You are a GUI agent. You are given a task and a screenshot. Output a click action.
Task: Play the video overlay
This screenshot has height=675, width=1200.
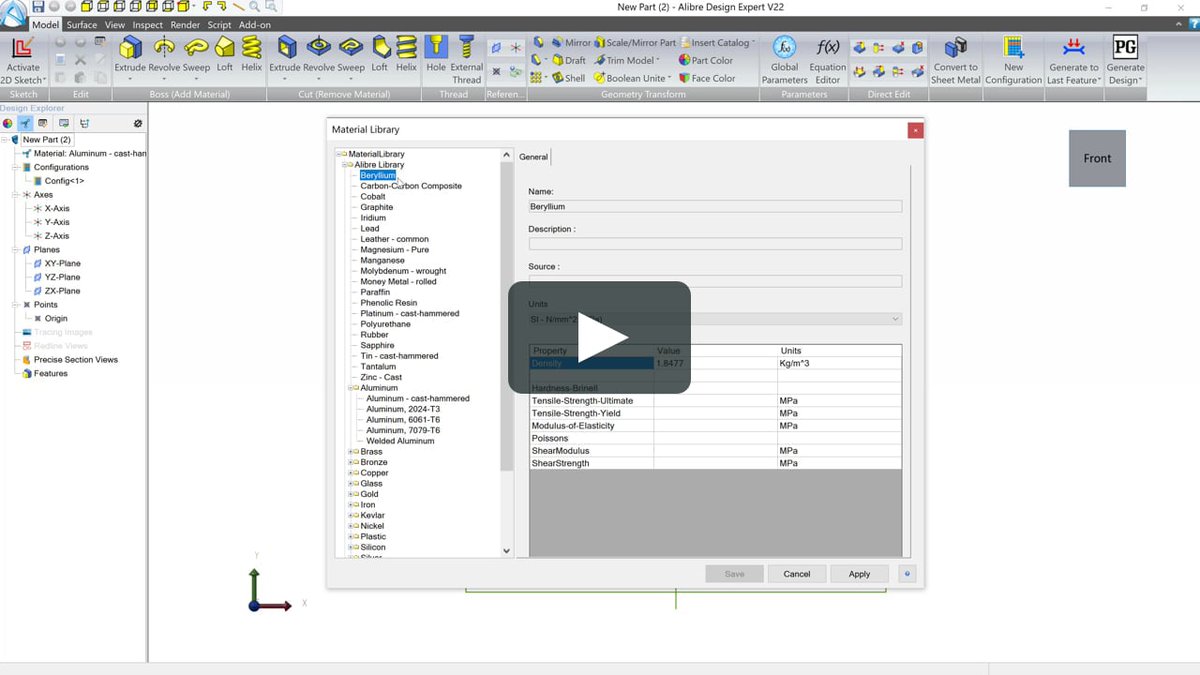[599, 337]
